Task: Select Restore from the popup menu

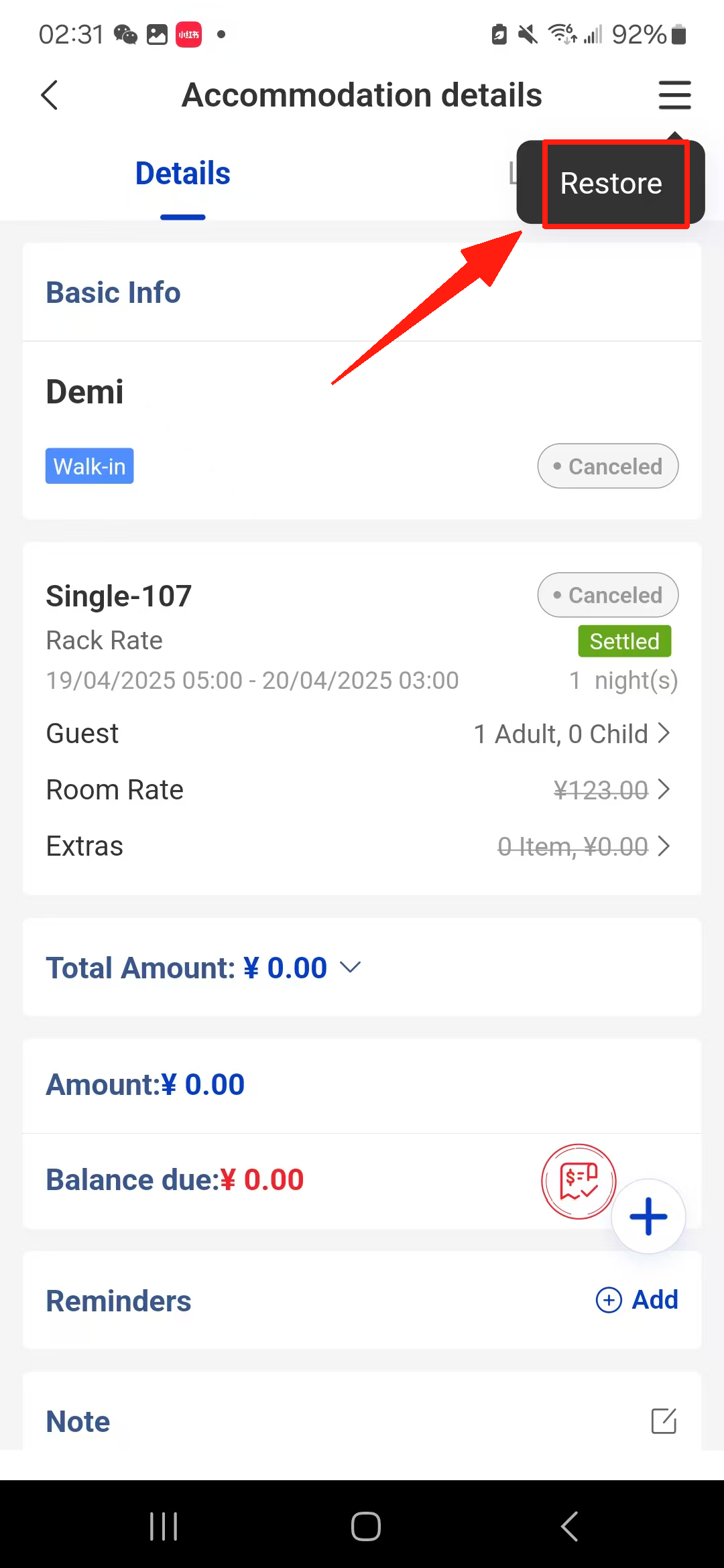Action: [x=611, y=183]
